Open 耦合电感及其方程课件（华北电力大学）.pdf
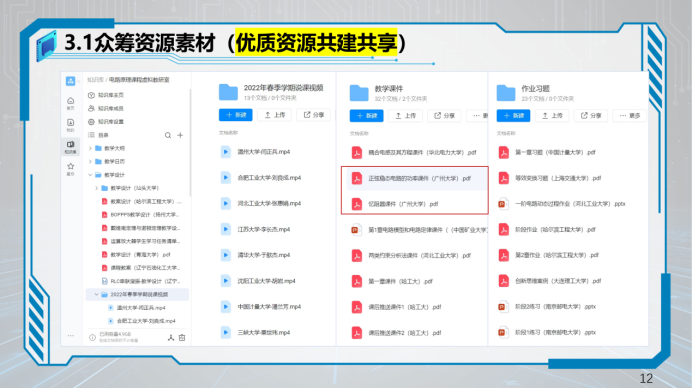Screen dimensions: 693x388 click(x=423, y=152)
